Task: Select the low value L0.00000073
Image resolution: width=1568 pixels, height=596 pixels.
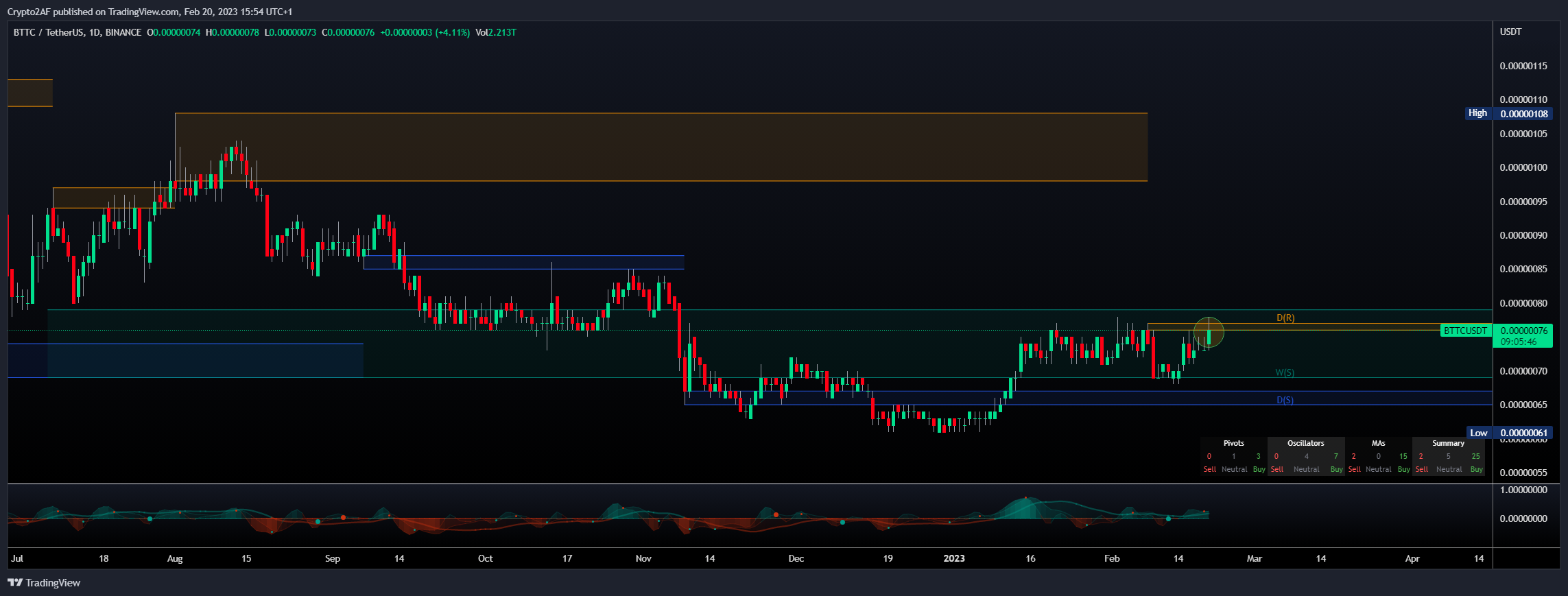Action: tap(291, 32)
